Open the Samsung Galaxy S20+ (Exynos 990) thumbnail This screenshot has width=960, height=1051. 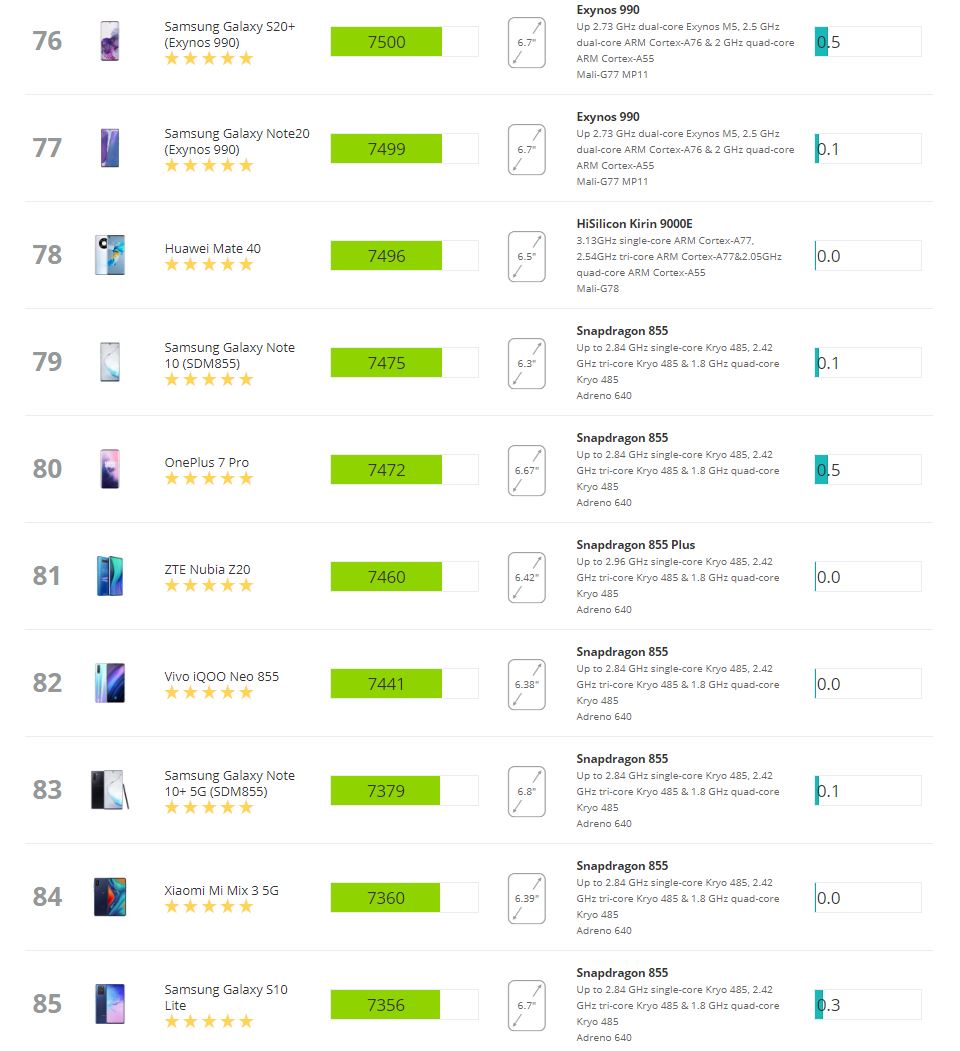click(x=109, y=41)
